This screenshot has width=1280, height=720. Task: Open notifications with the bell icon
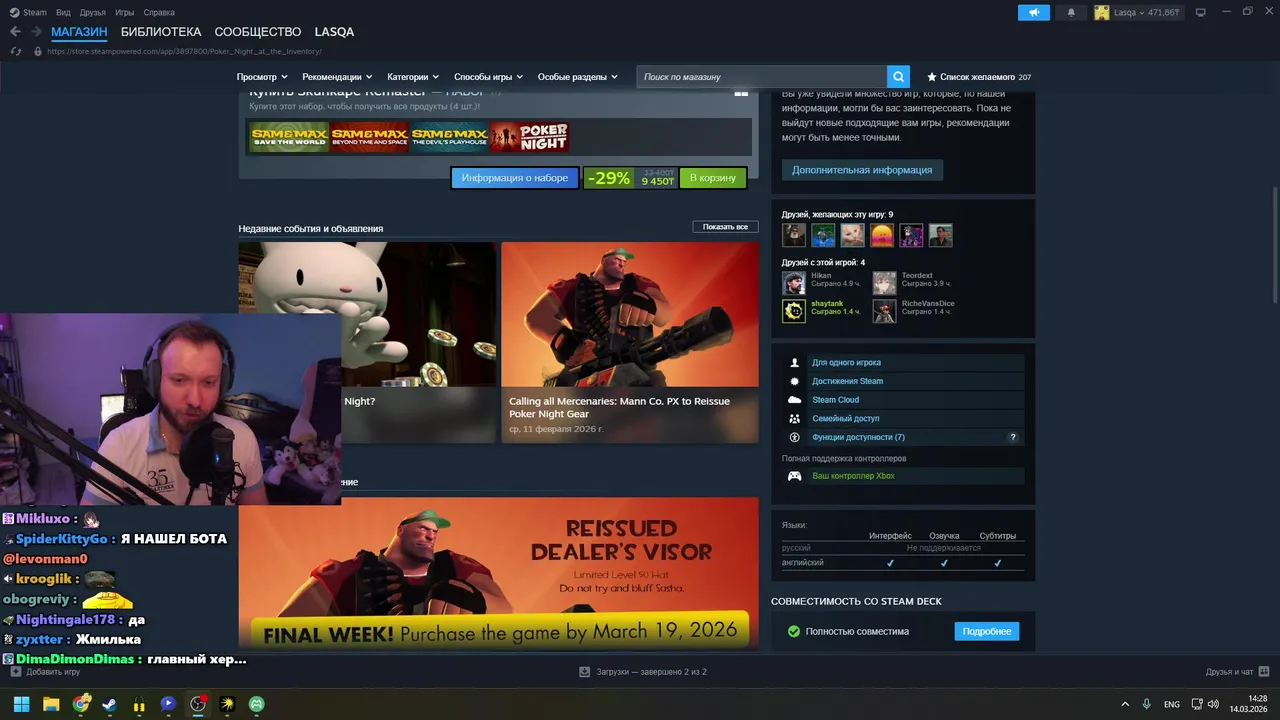(1071, 12)
